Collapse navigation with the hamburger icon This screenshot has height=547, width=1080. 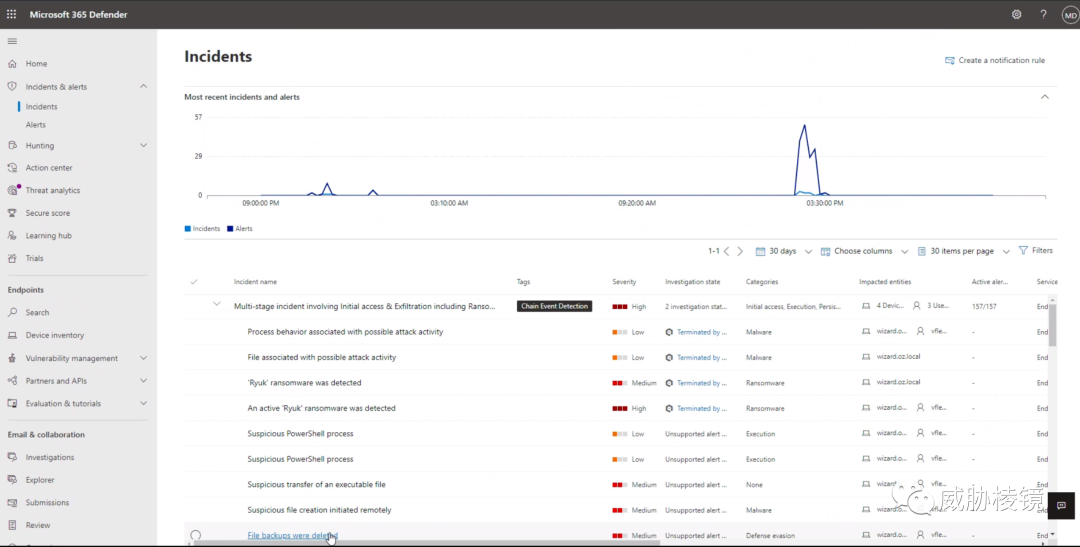(12, 41)
